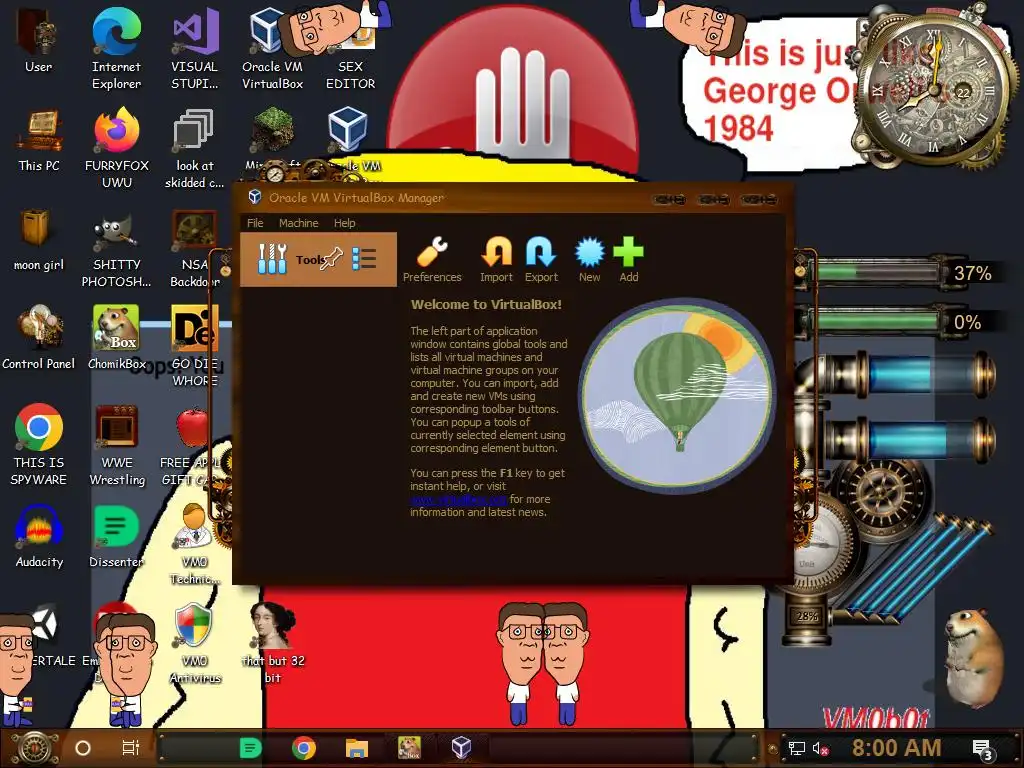Screen dimensions: 1024x768
Task: Select the Chrome 'THIS IS SPYWARE' shortcut
Action: click(x=39, y=444)
